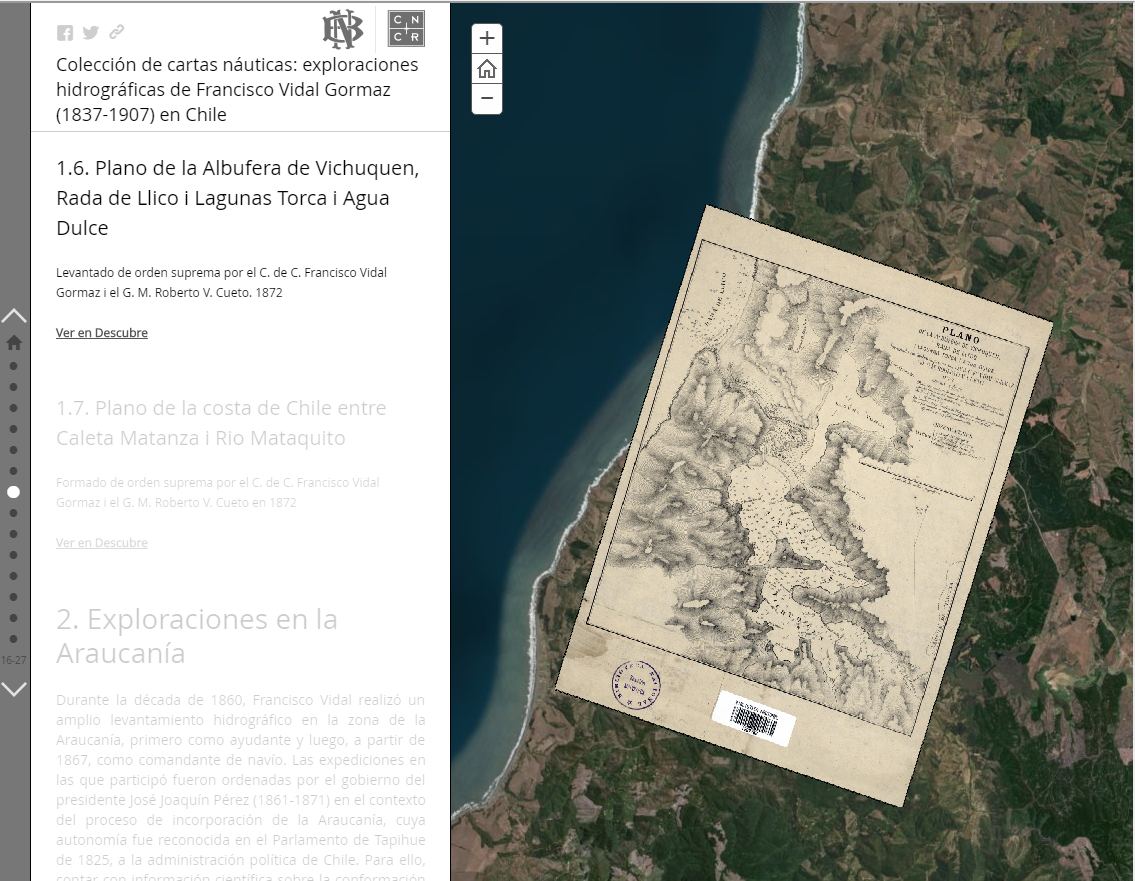Jump to last navigation dot above 16-27

tap(14, 638)
